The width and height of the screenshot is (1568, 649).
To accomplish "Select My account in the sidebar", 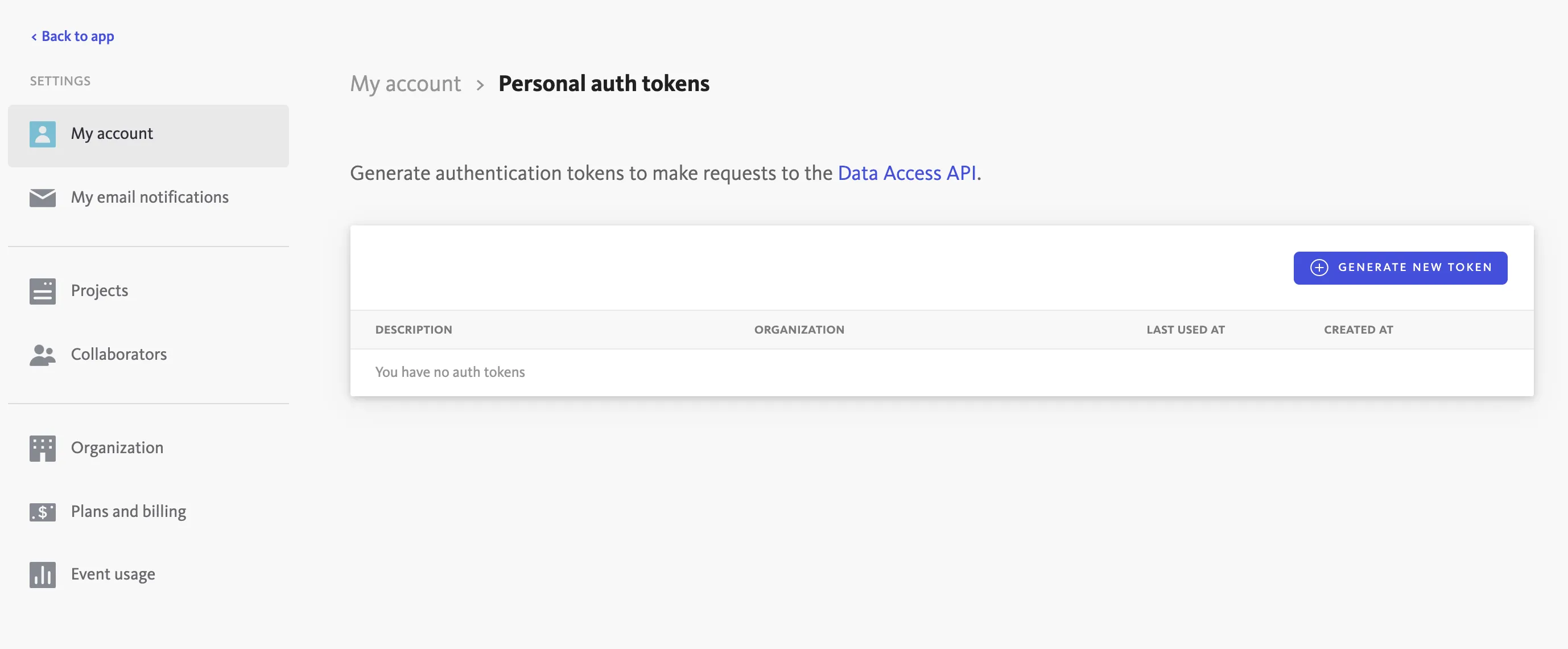I will point(112,133).
